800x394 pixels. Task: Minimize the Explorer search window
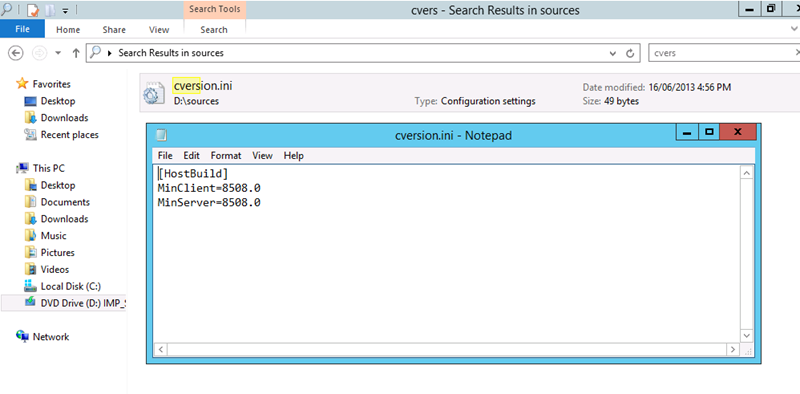749,9
